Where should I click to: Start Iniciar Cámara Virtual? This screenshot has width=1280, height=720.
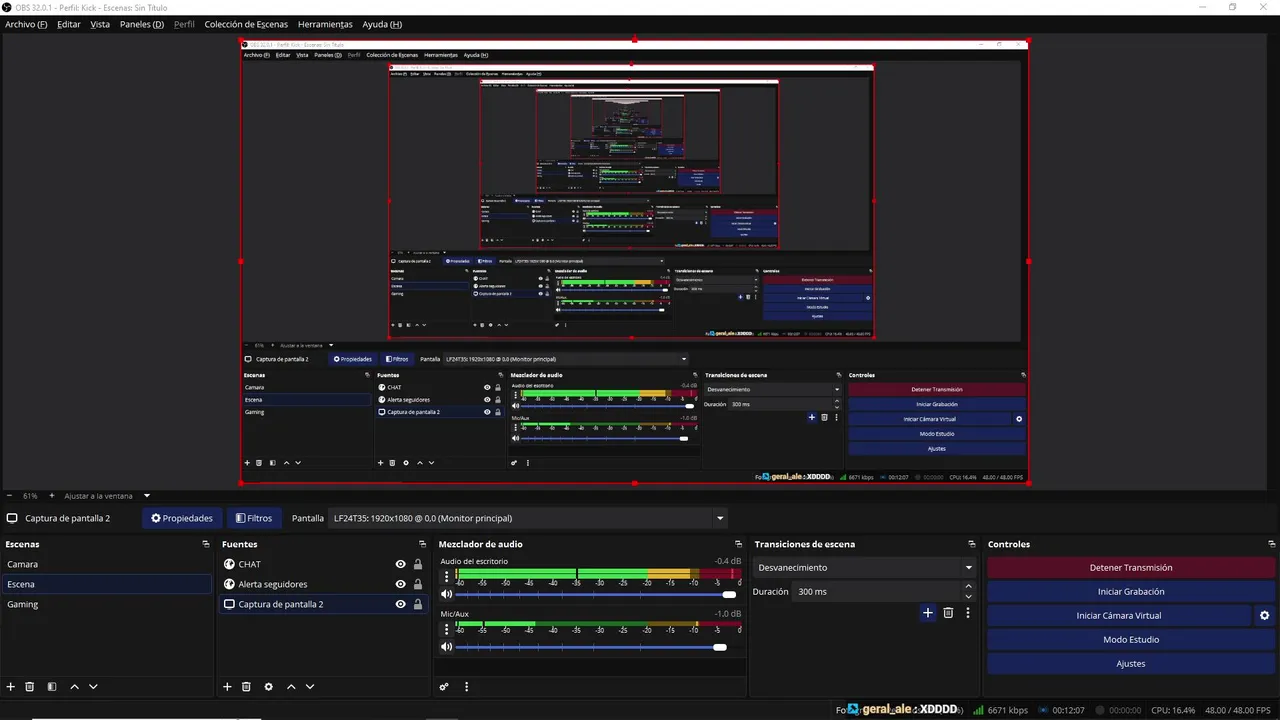[x=1119, y=616]
